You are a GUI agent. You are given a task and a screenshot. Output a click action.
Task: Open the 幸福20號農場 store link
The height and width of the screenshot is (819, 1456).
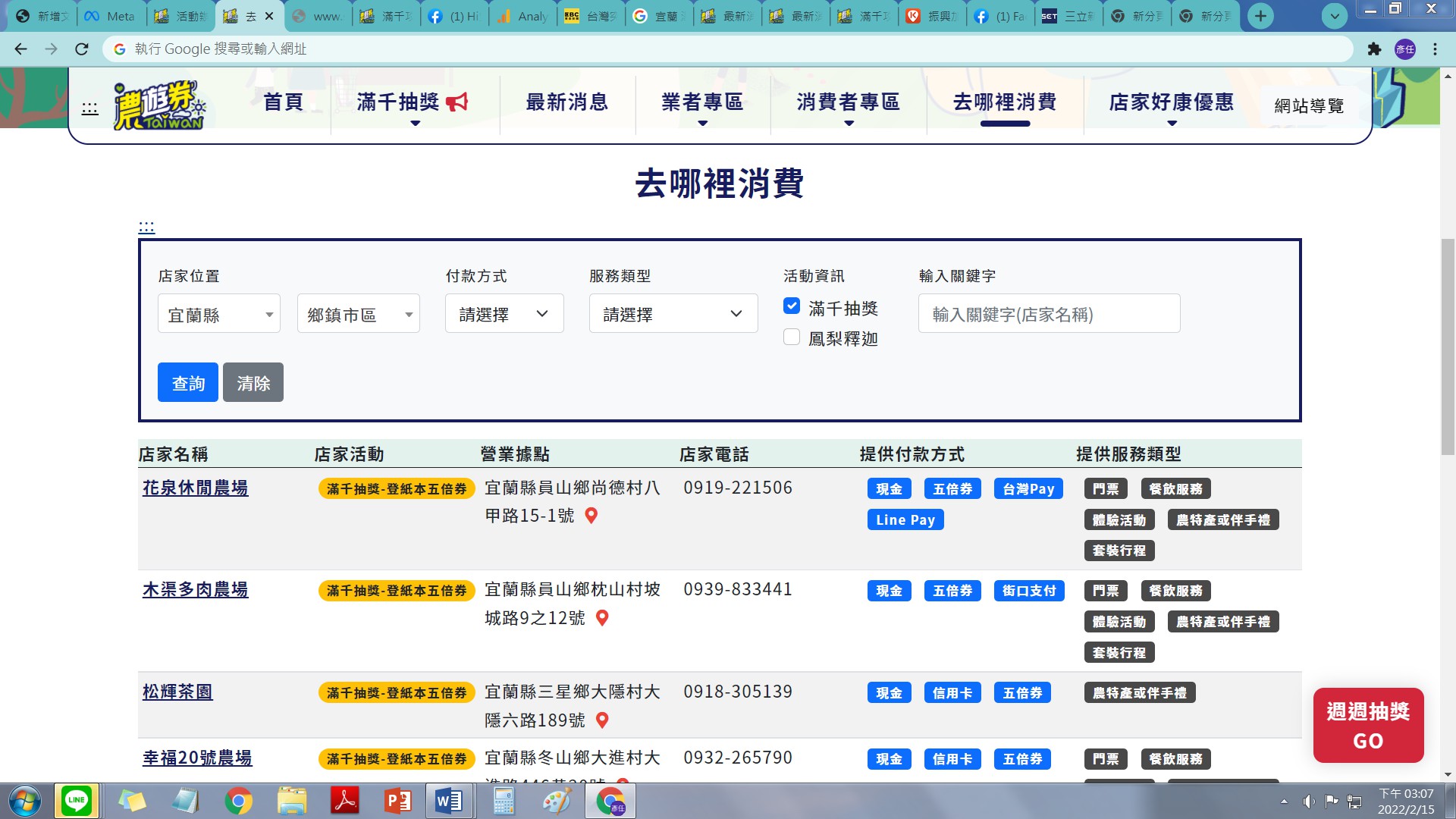click(197, 758)
